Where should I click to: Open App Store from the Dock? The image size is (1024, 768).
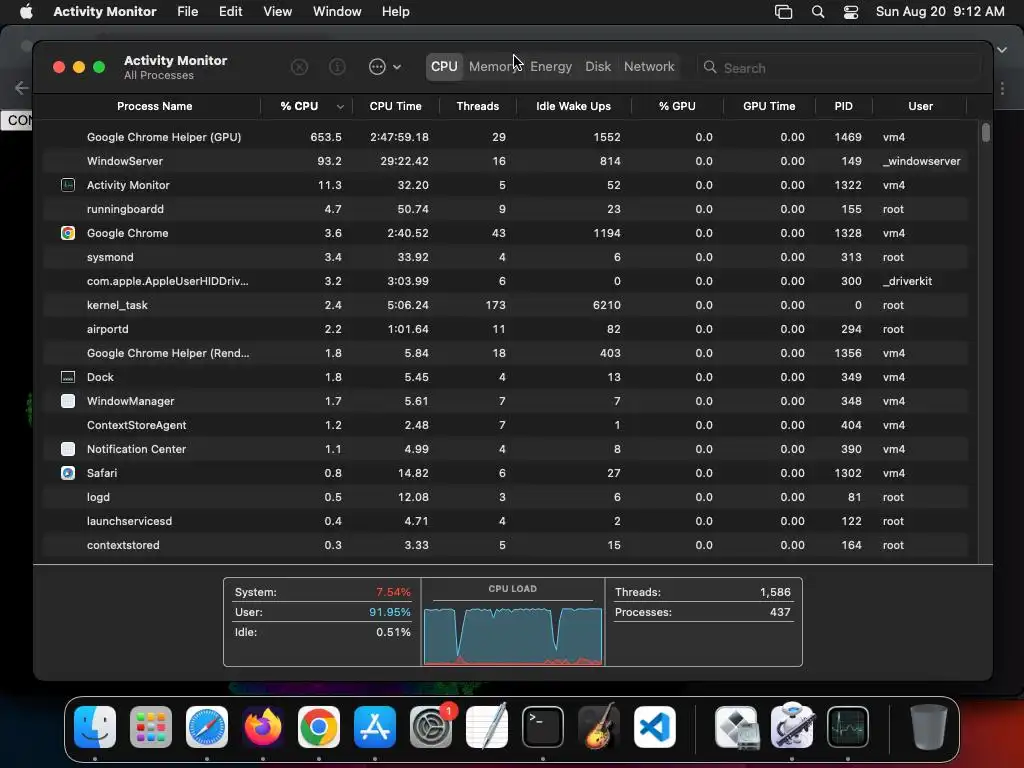click(x=375, y=727)
